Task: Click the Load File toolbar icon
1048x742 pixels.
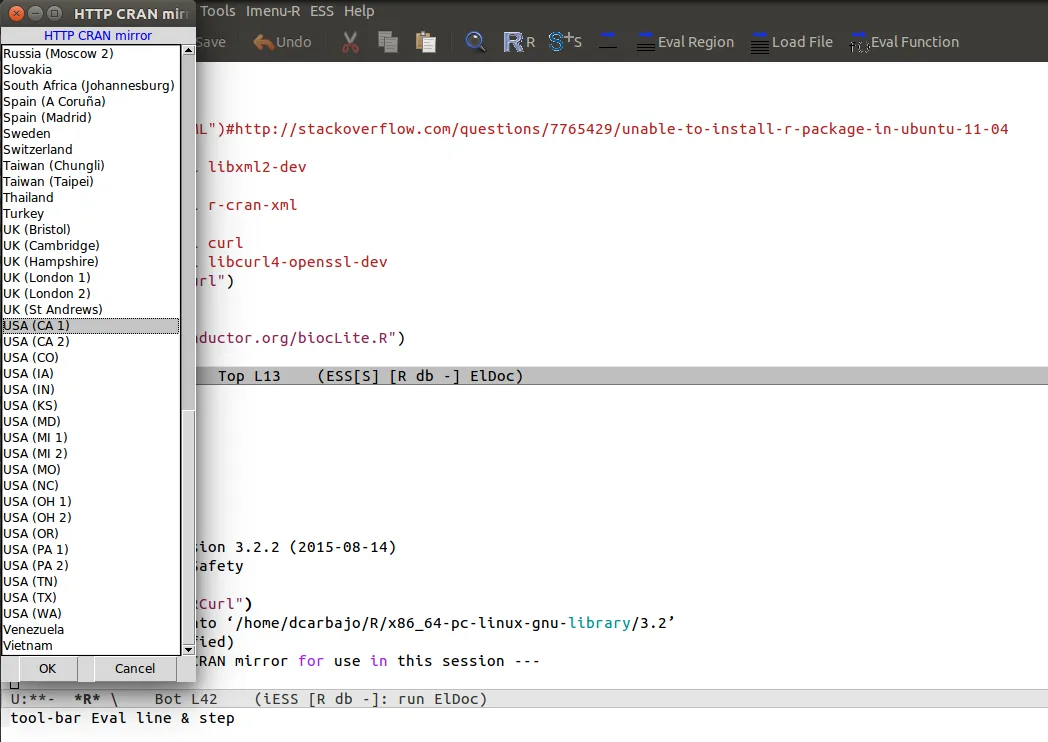Action: (791, 42)
